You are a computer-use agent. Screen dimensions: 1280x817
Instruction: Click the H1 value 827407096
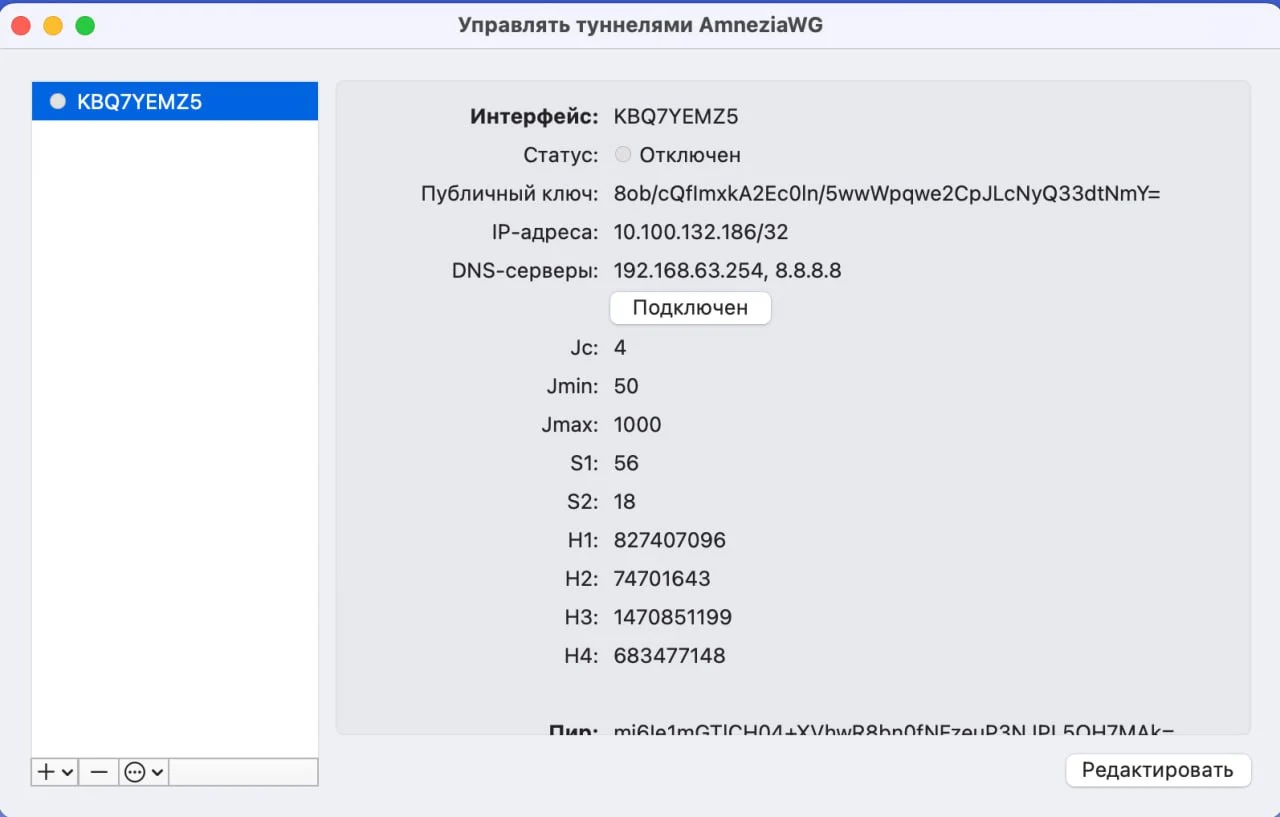click(669, 541)
